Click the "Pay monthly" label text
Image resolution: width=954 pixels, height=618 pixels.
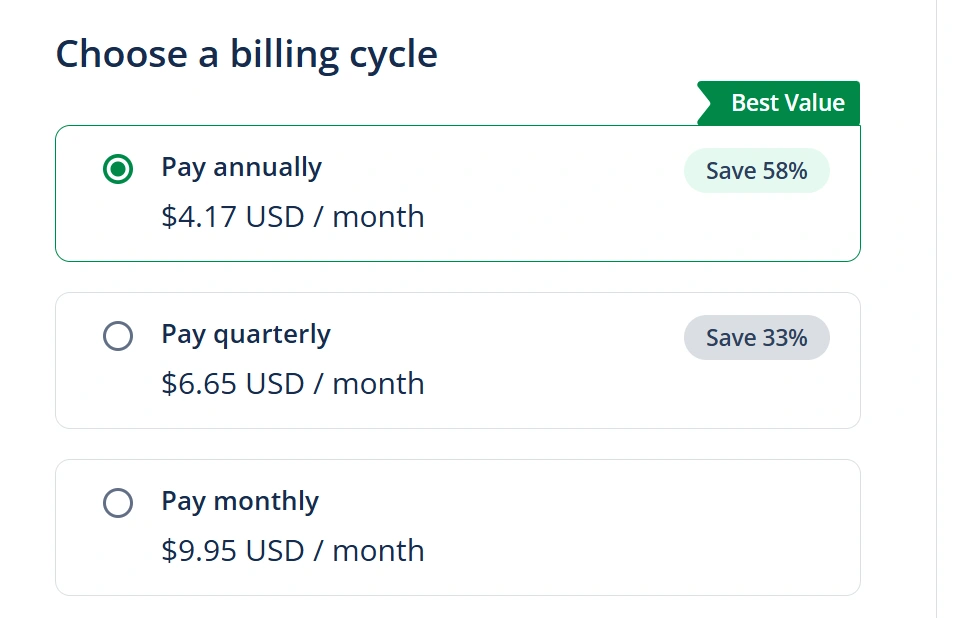240,501
